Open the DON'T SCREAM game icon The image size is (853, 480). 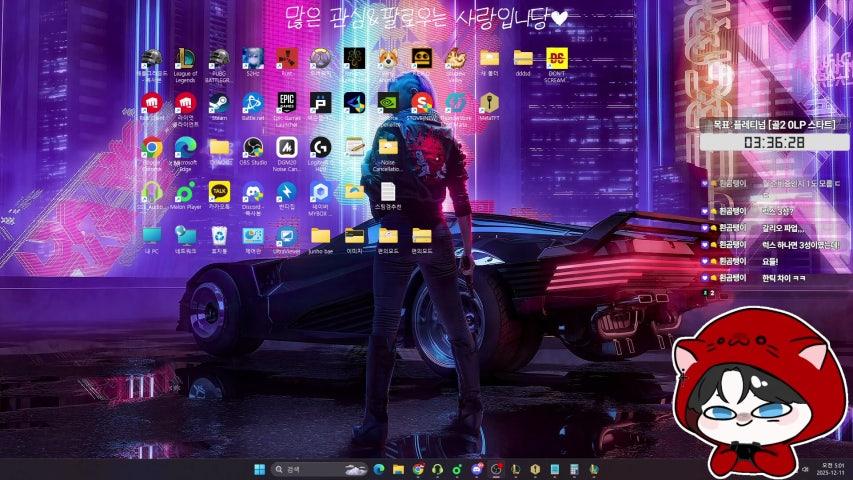[557, 58]
